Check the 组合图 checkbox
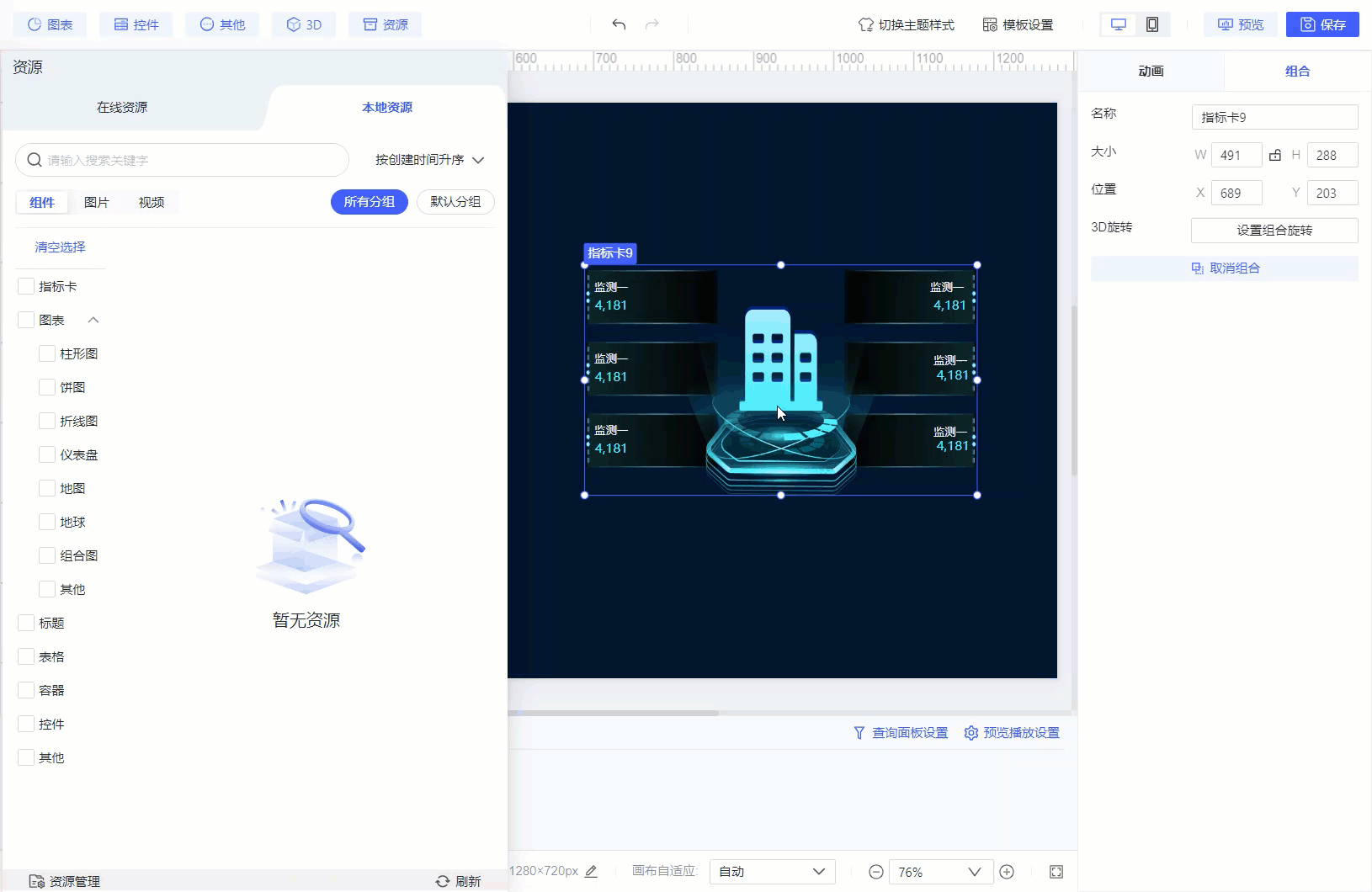 tap(47, 555)
